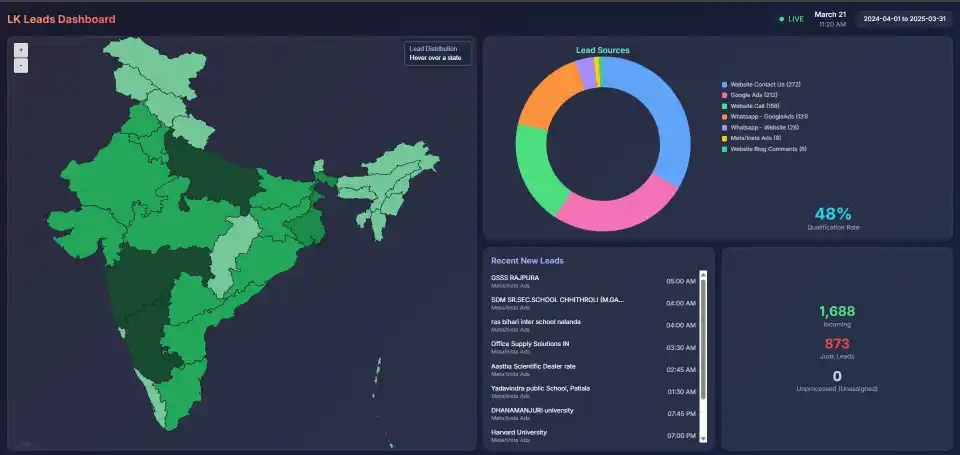Screen dimensions: 960x455
Task: Open the date range picker 2024-04-01 to 2025-03-31
Action: [904, 19]
